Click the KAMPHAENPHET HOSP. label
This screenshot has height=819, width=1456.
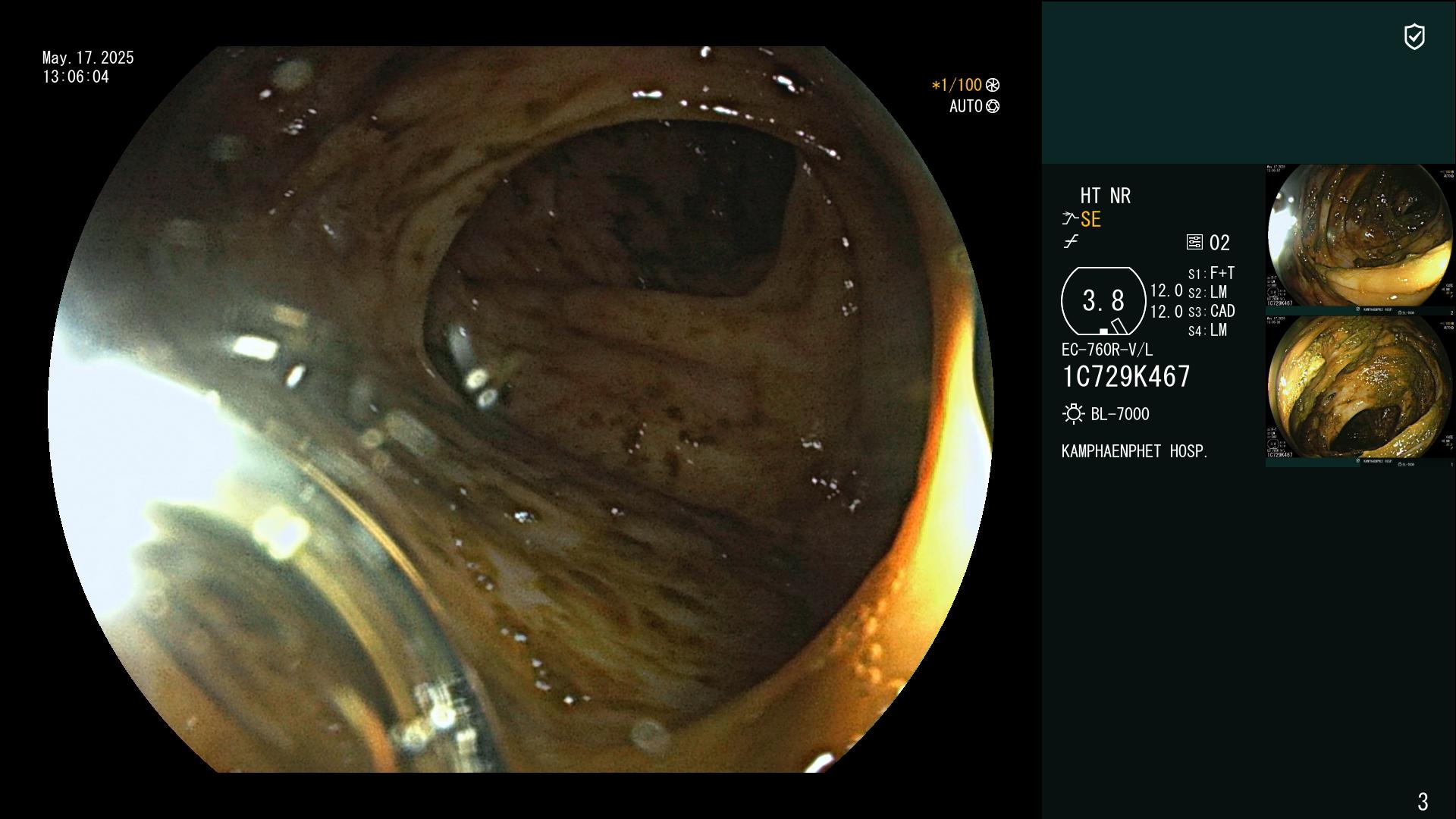[1134, 452]
